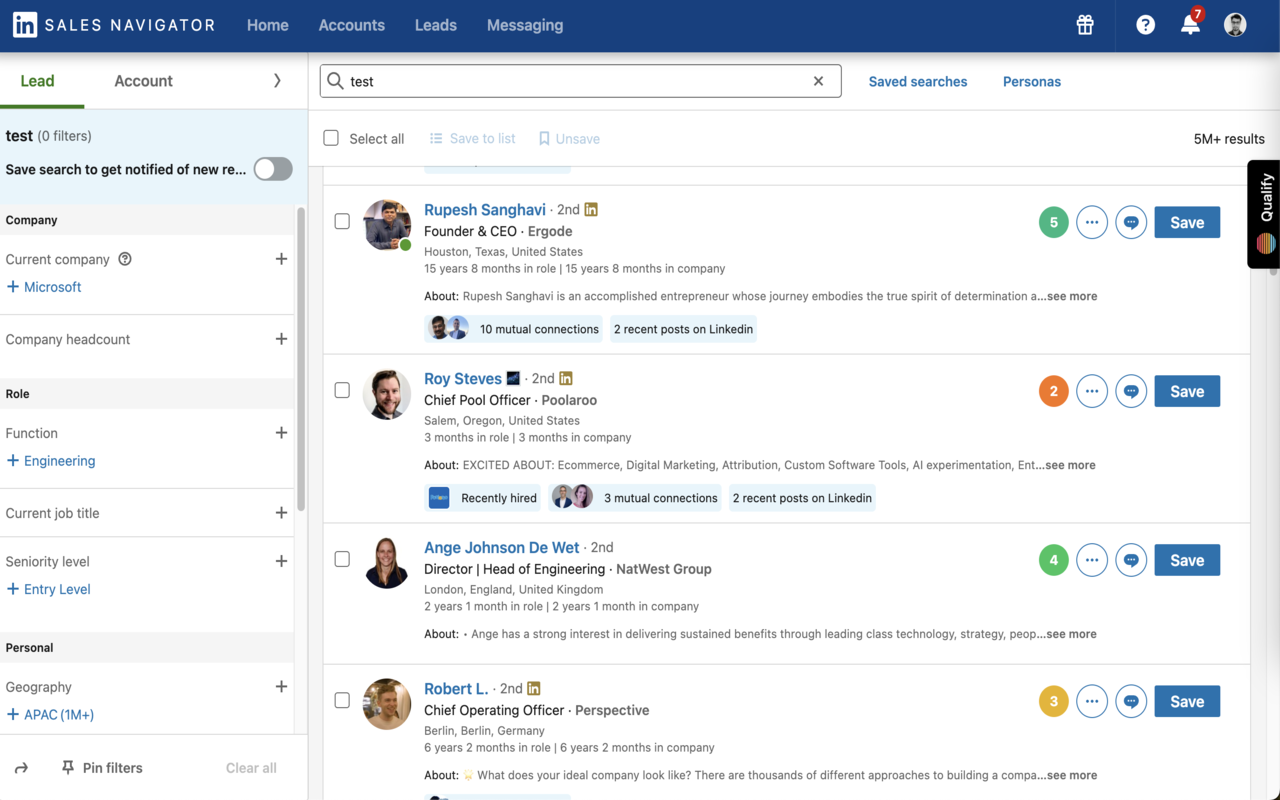Click inside the search keywords field

tap(580, 81)
